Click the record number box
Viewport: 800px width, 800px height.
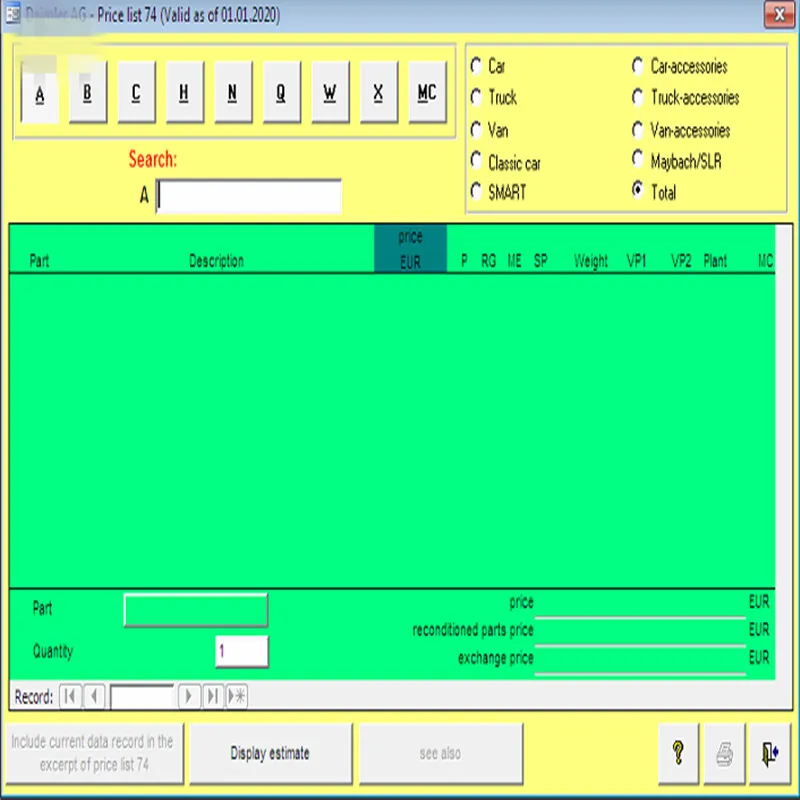(x=142, y=696)
